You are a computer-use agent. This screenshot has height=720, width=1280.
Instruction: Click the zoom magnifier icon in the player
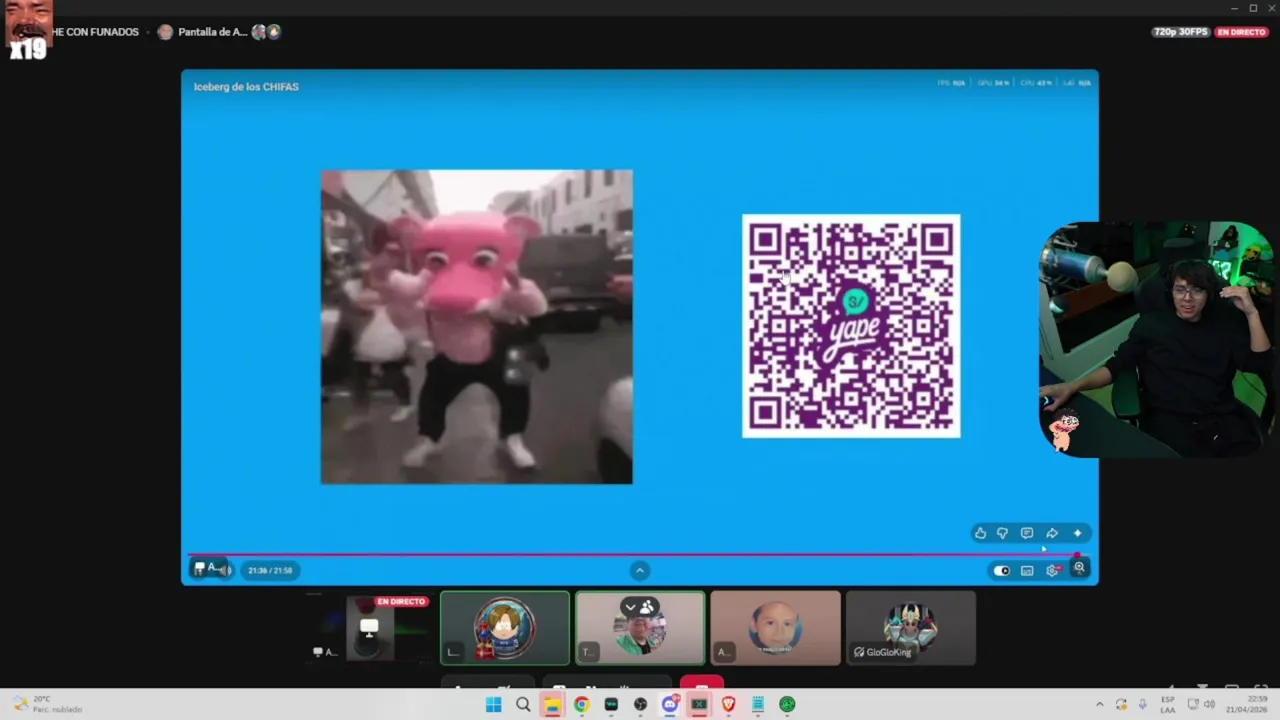[1079, 568]
